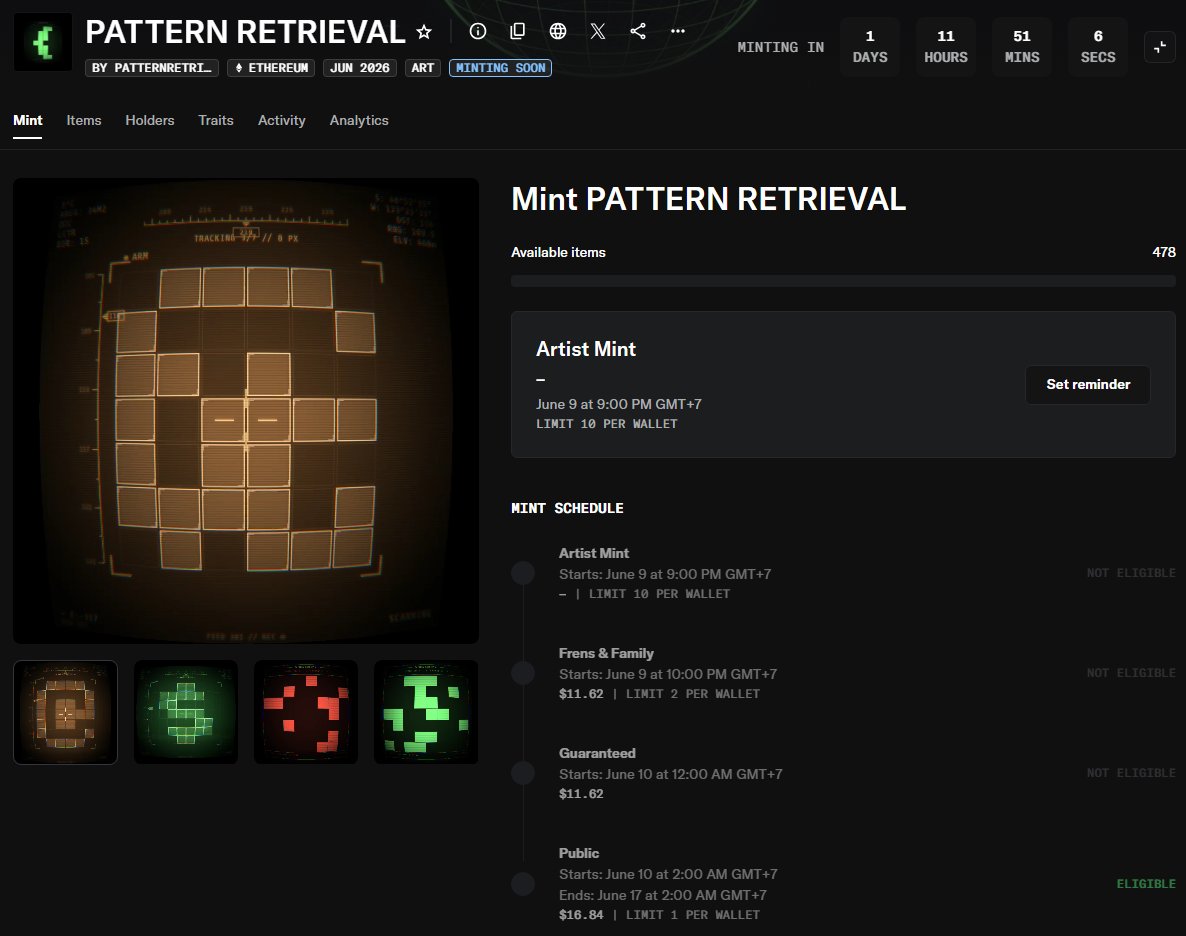This screenshot has width=1186, height=936.
Task: Click the ETHEREUM chain tag
Action: (x=271, y=68)
